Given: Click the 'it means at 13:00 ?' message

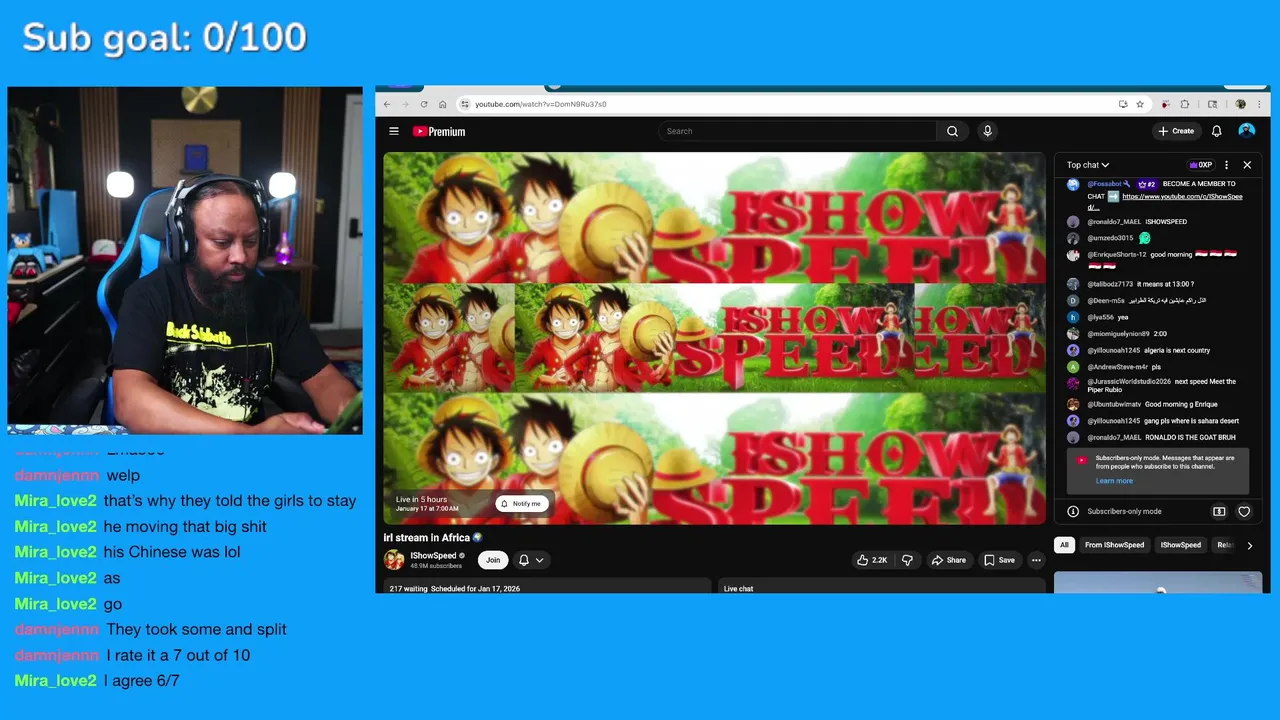Looking at the screenshot, I should click(1165, 284).
